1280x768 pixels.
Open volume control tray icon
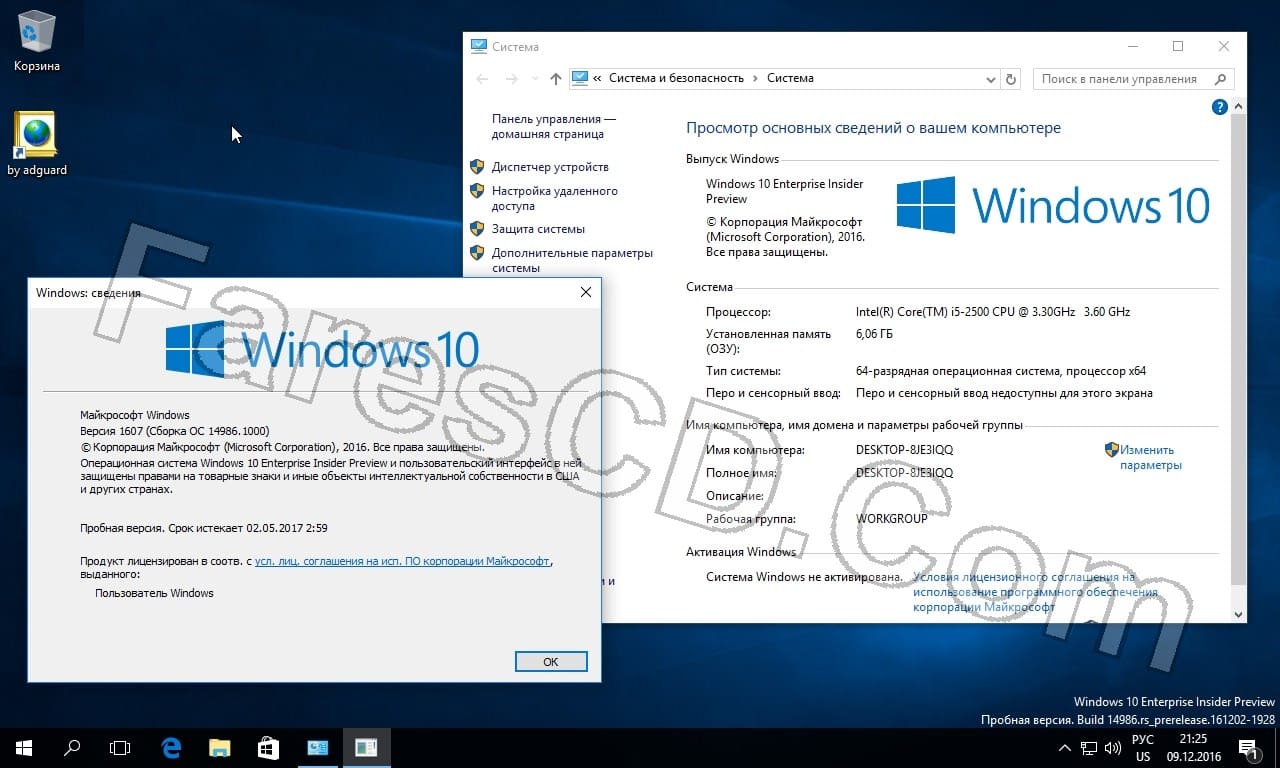pos(1112,747)
